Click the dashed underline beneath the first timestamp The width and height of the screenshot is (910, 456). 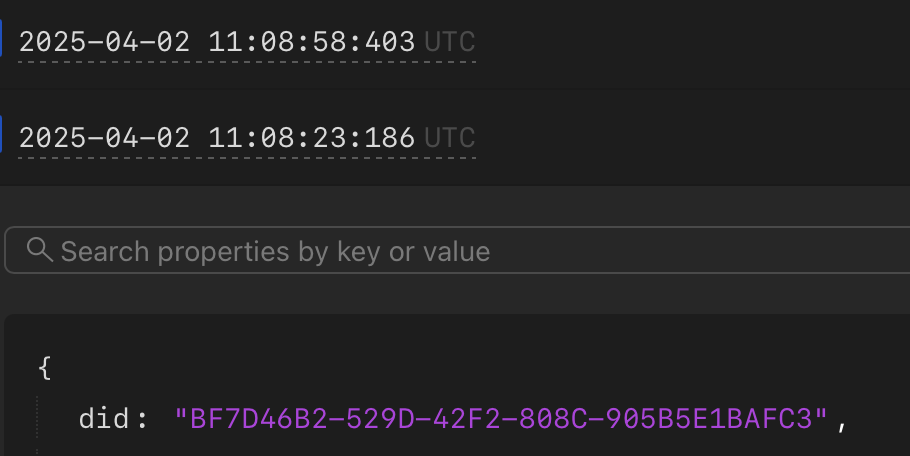pyautogui.click(x=246, y=62)
